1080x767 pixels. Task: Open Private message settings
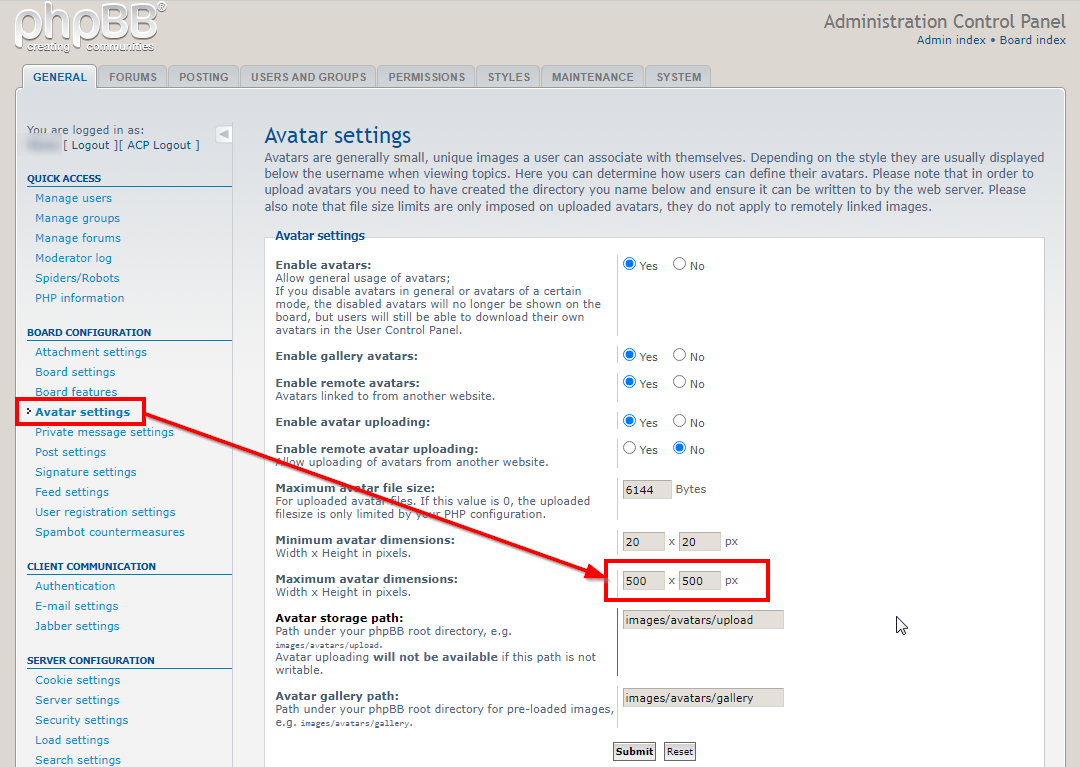[104, 432]
